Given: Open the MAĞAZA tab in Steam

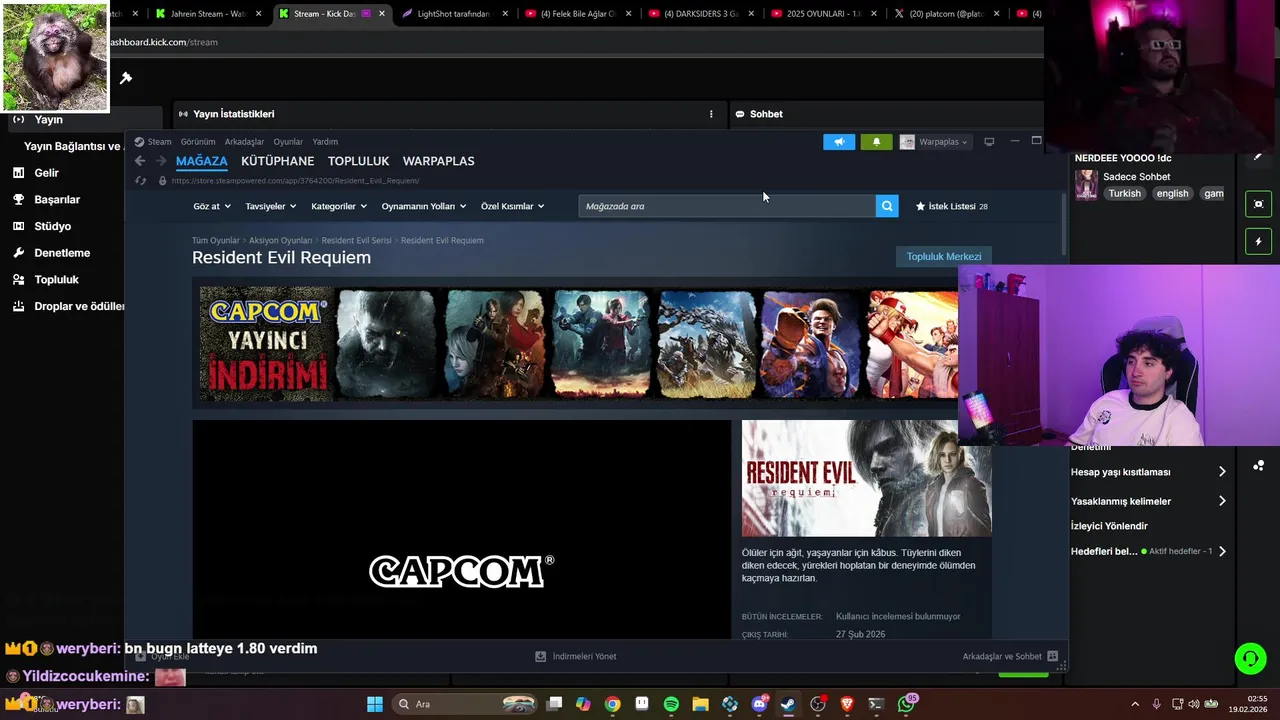Looking at the screenshot, I should pyautogui.click(x=201, y=161).
